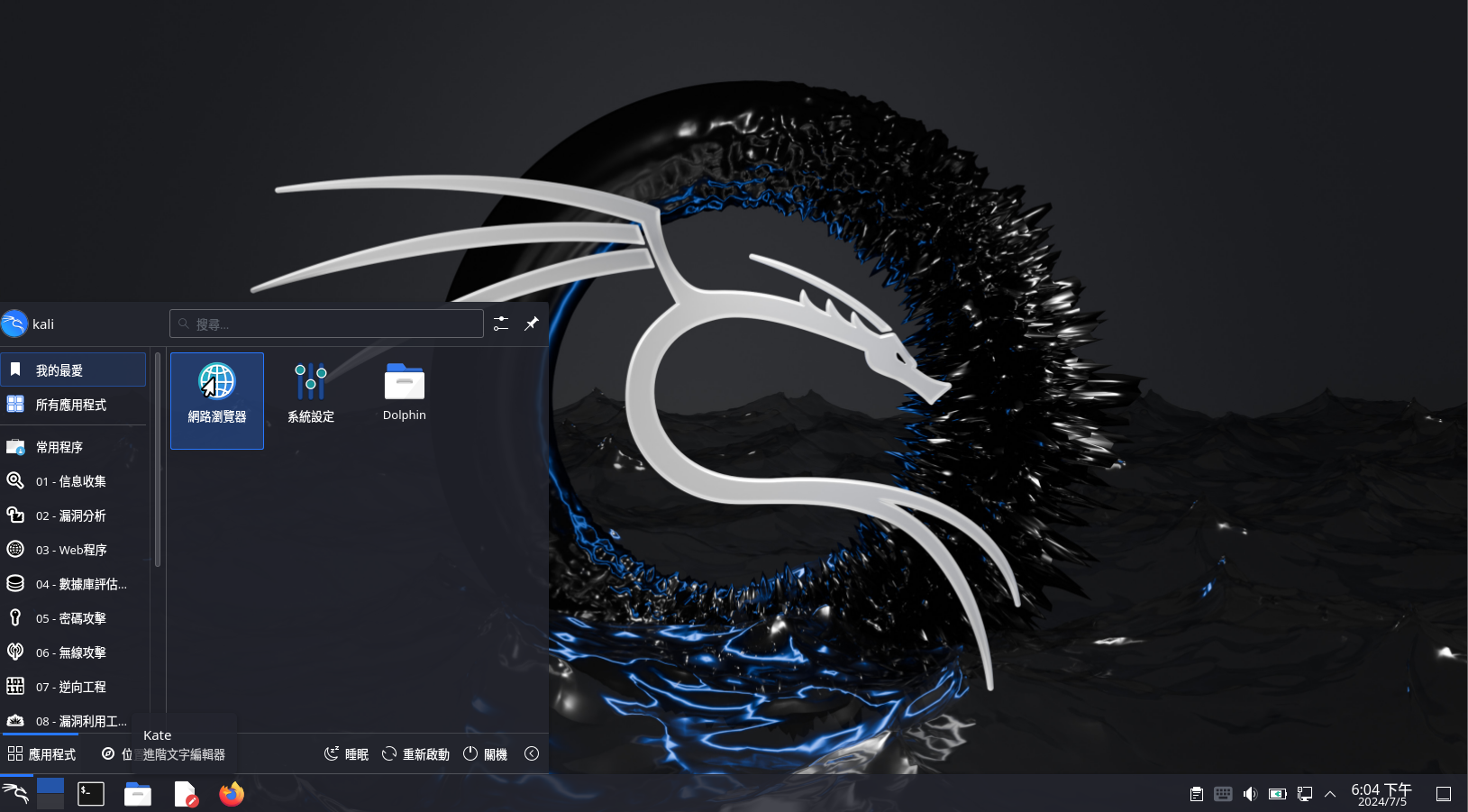Open launcher configure settings icon

pyautogui.click(x=501, y=324)
